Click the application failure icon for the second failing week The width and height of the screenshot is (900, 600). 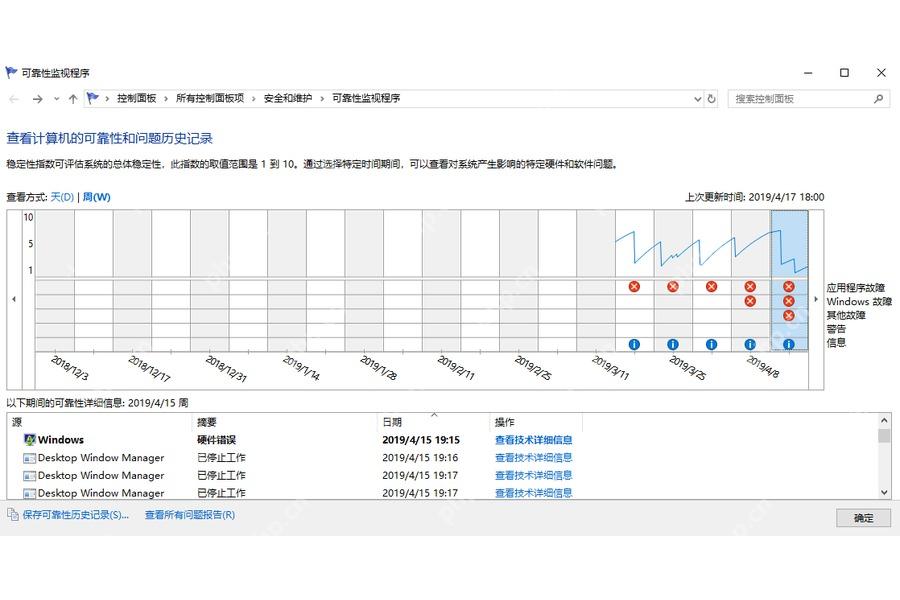point(673,287)
